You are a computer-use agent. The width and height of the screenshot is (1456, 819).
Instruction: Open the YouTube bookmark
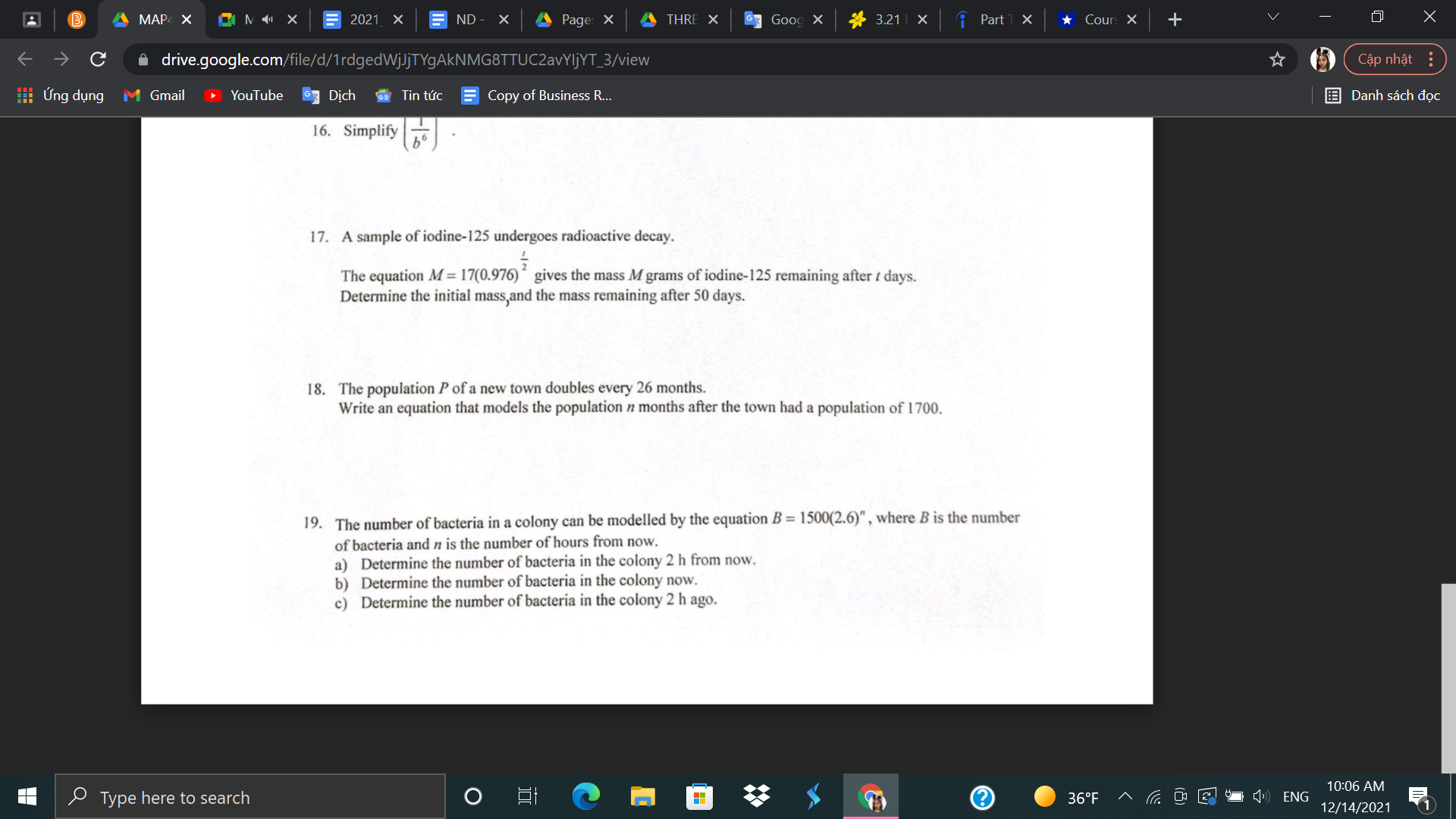[243, 96]
